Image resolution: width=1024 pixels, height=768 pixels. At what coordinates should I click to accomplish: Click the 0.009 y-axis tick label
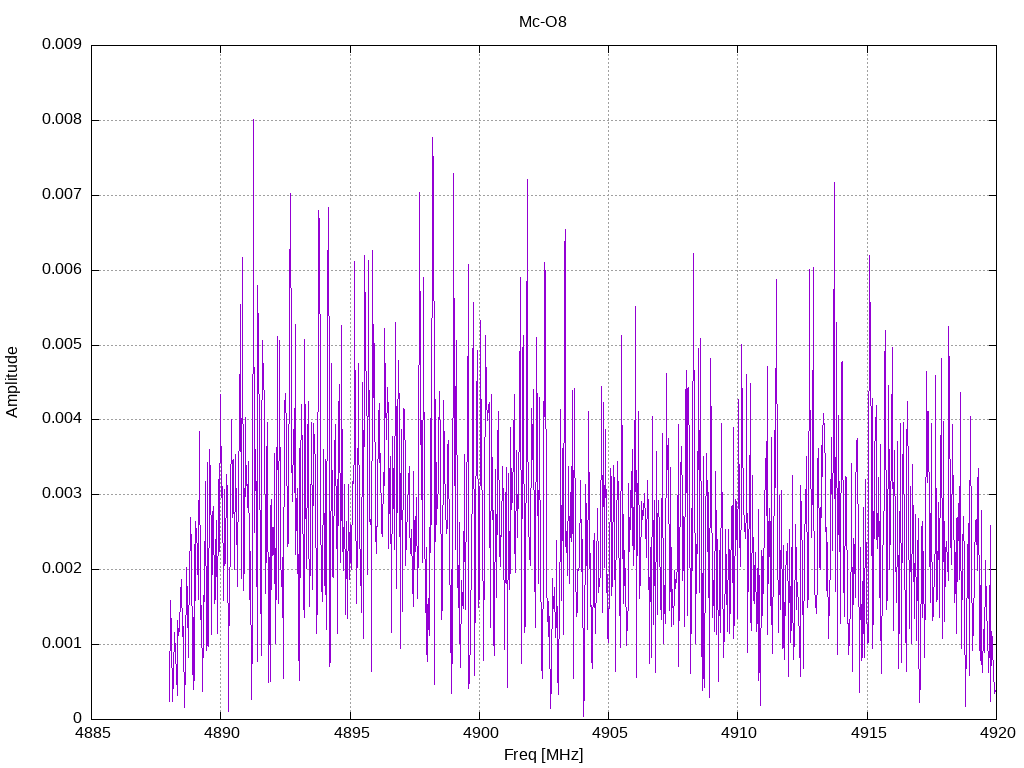point(62,44)
